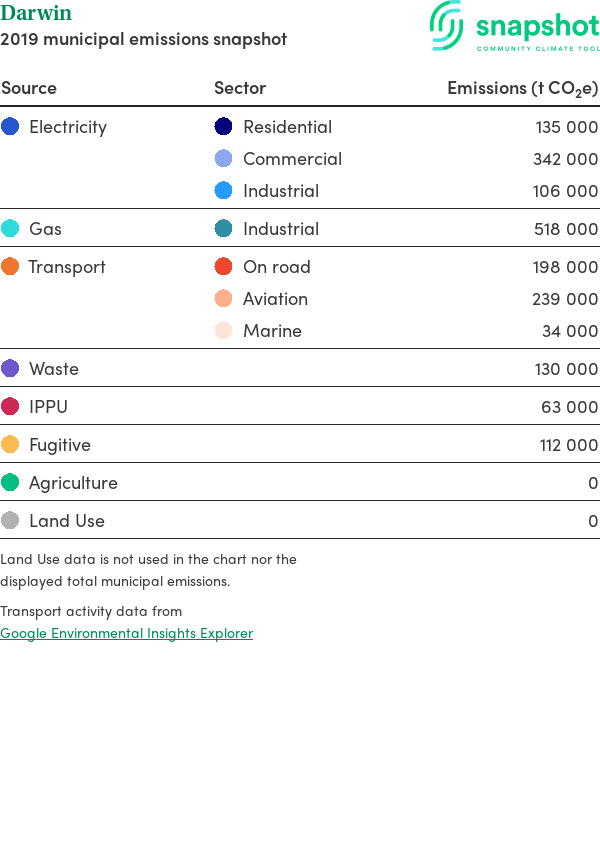Click the yellow Fugitive source dot

10,444
